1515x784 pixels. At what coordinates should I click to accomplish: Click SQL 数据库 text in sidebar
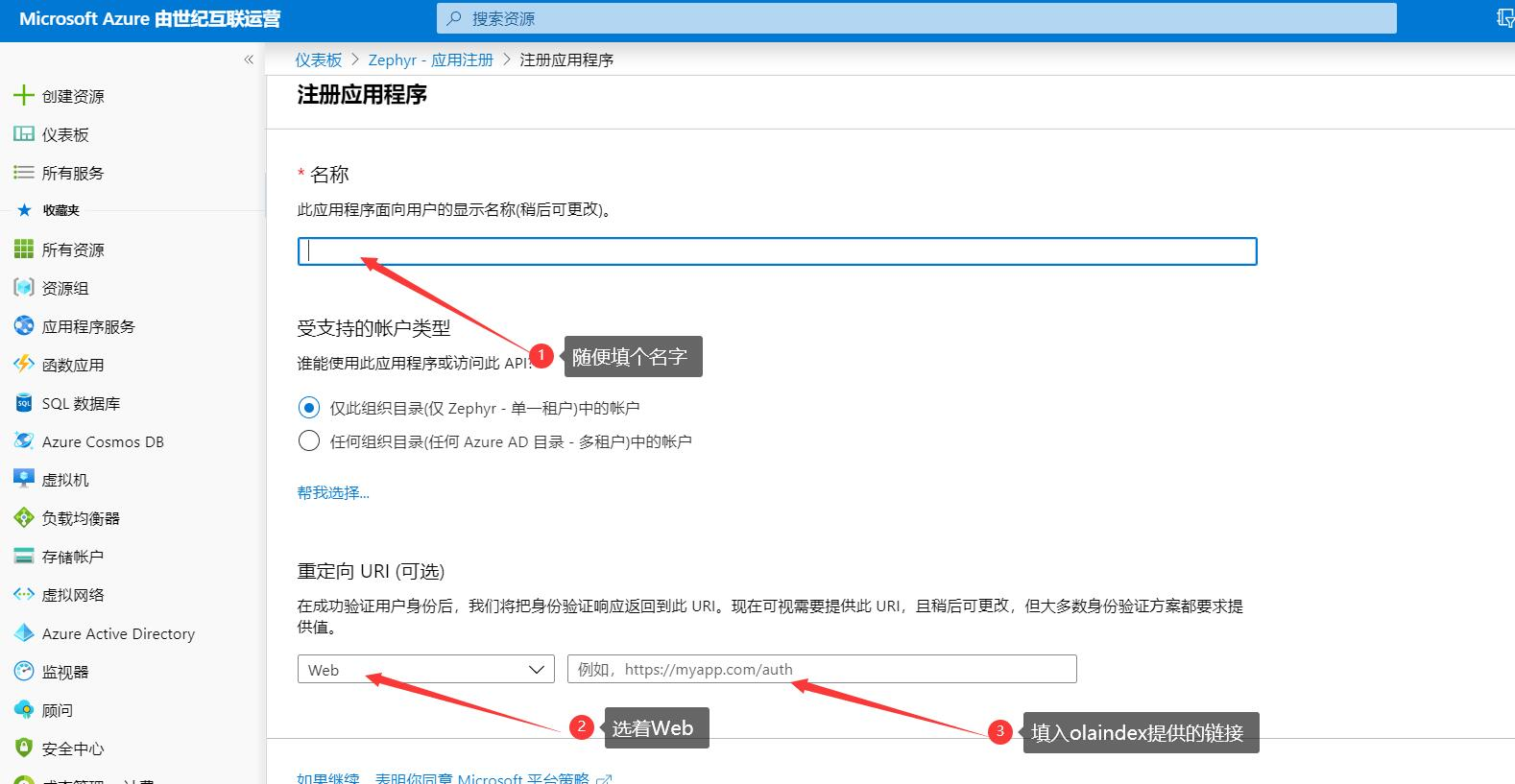(x=81, y=403)
